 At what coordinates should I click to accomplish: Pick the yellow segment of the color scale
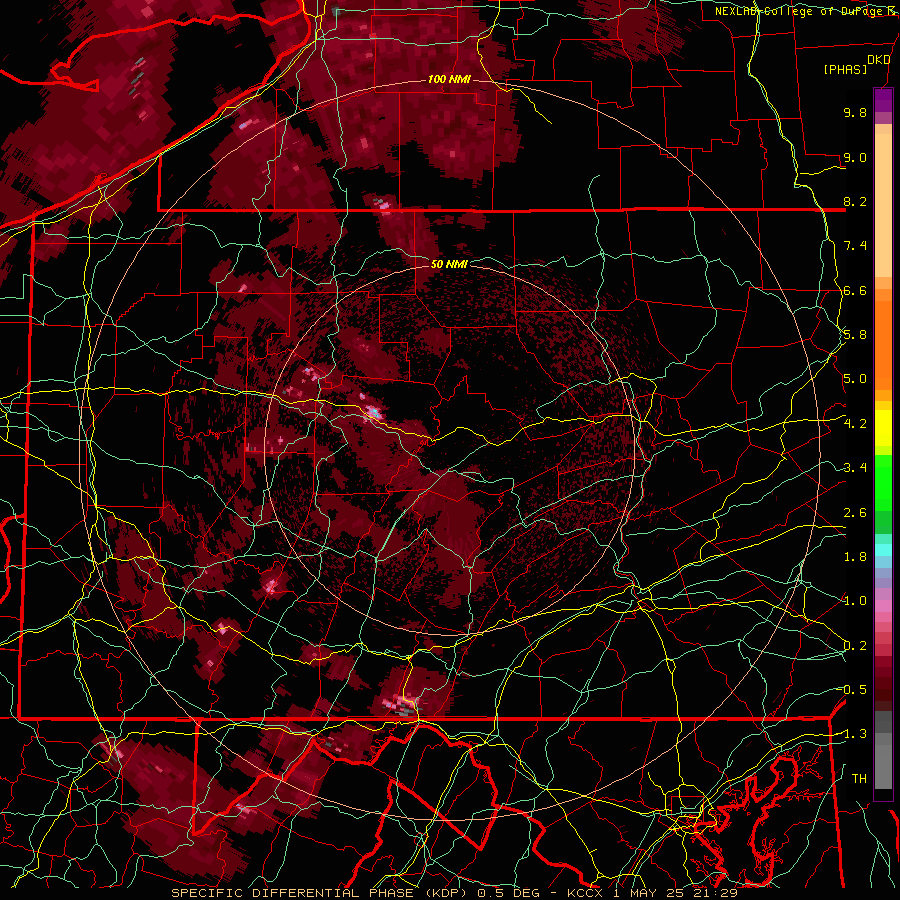883,428
